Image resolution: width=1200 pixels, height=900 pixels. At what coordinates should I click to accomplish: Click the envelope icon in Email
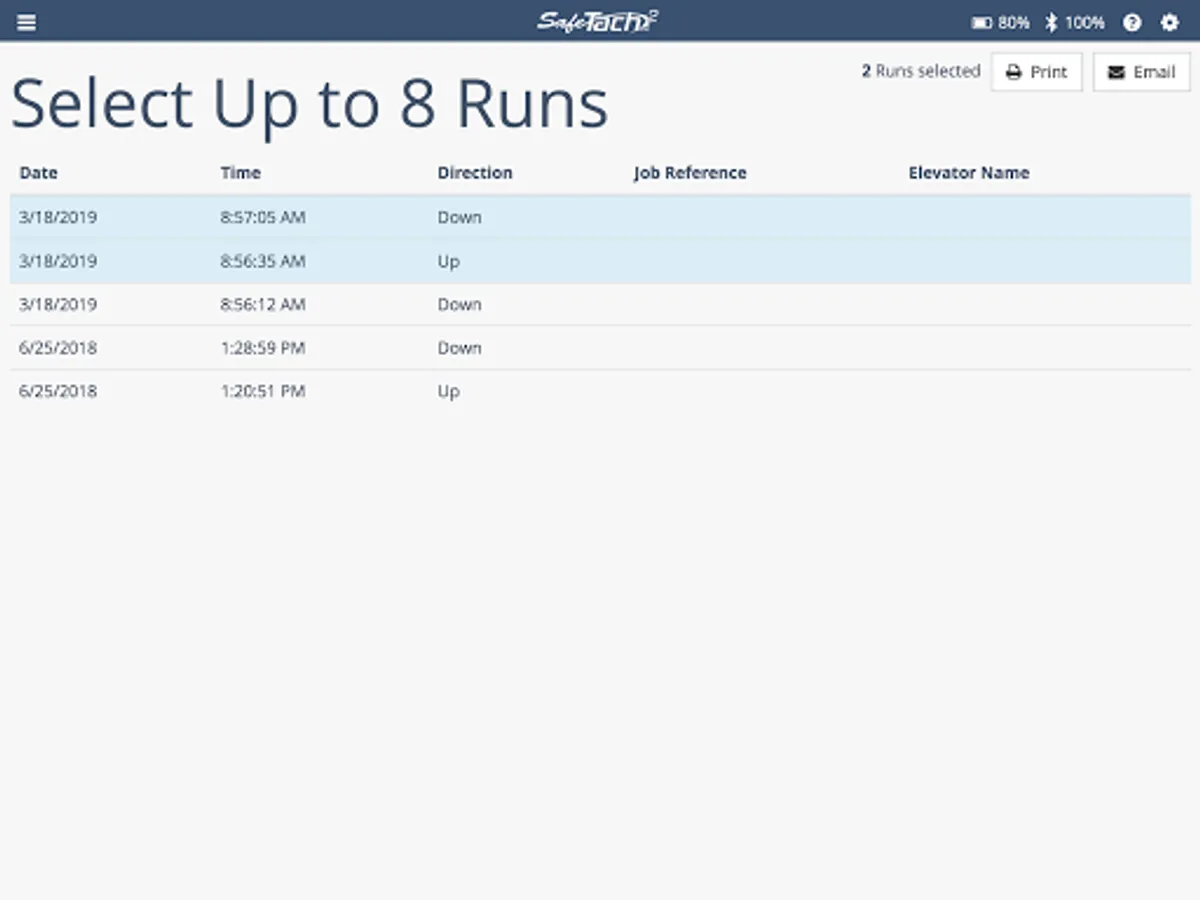[x=1116, y=72]
